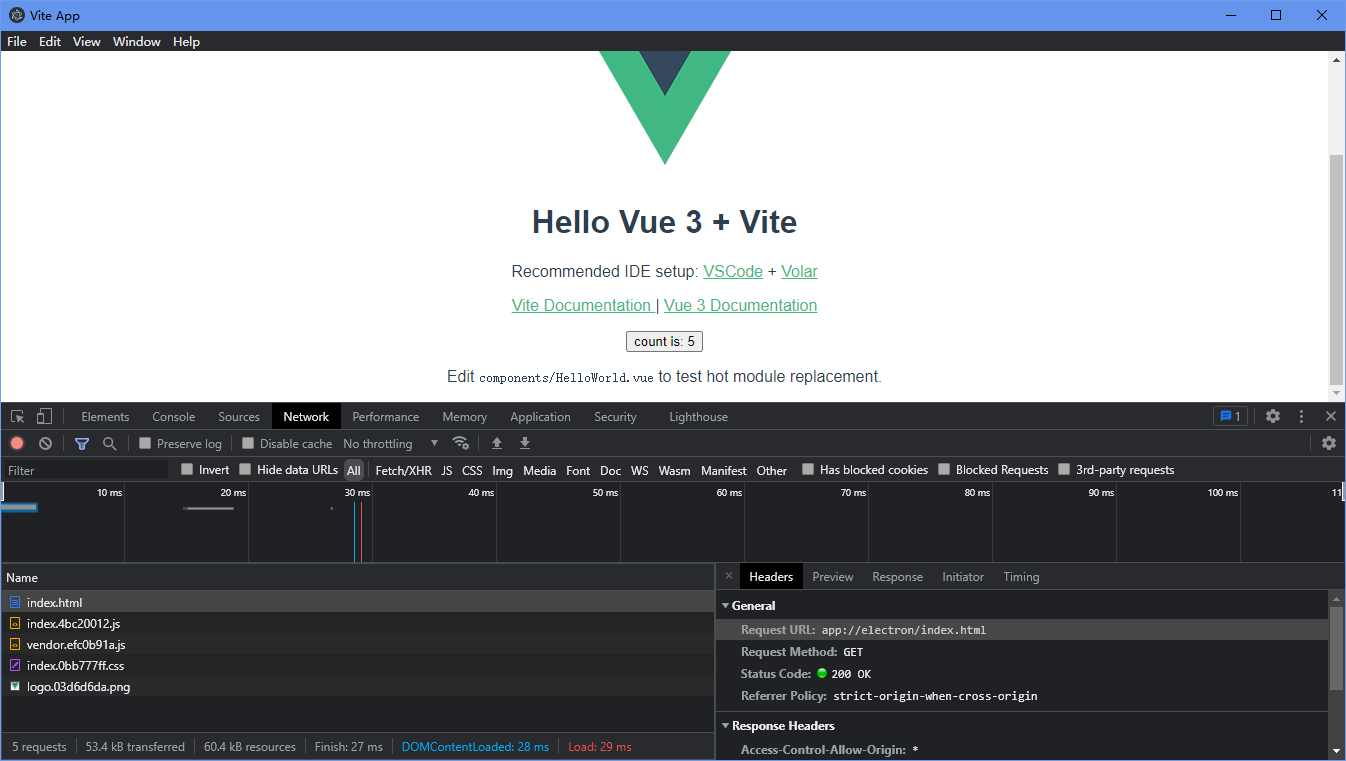
Task: Sort requests by Name column header
Action: pyautogui.click(x=358, y=577)
